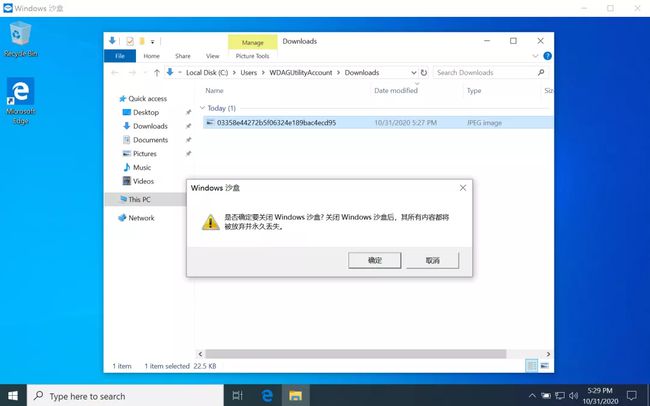Viewport: 650px width, 406px height.
Task: Switch to Large thumbnails view icon
Action: click(544, 365)
